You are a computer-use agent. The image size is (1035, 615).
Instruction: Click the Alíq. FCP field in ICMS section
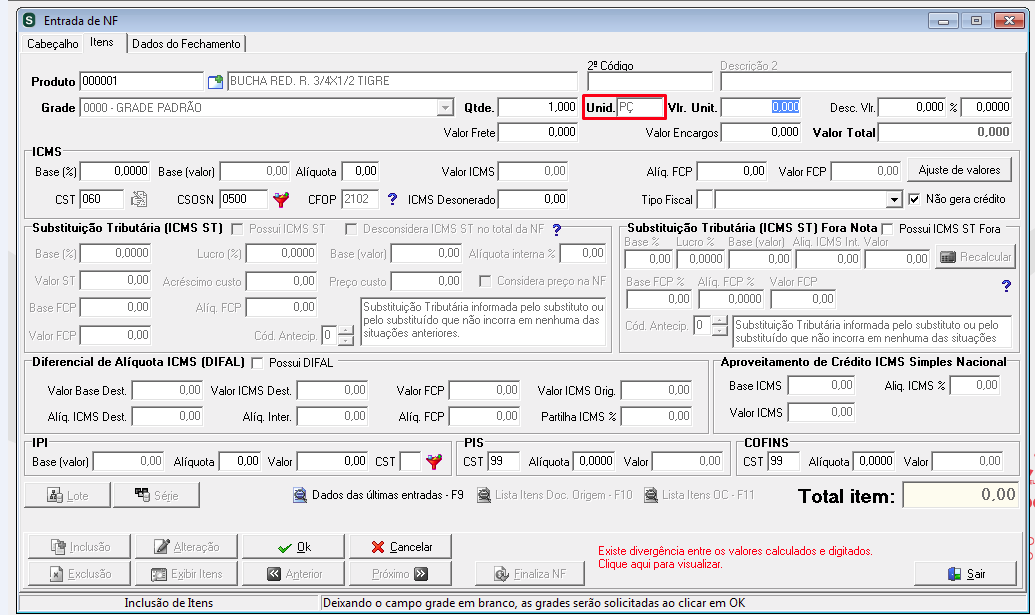[732, 172]
